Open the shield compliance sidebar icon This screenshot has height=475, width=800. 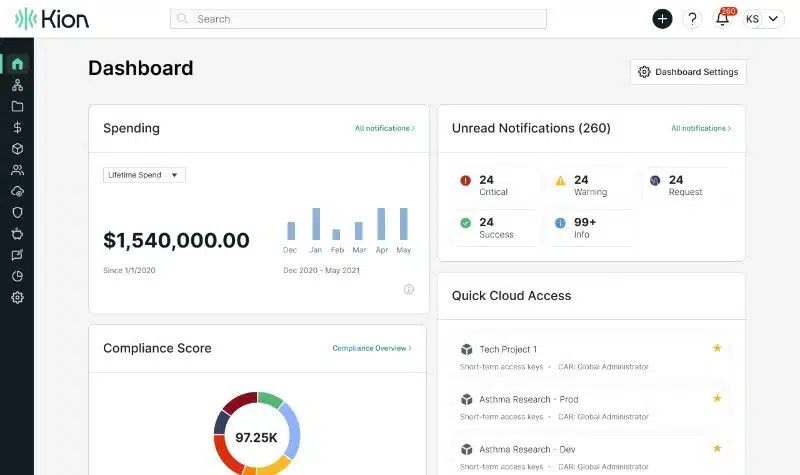(x=17, y=213)
